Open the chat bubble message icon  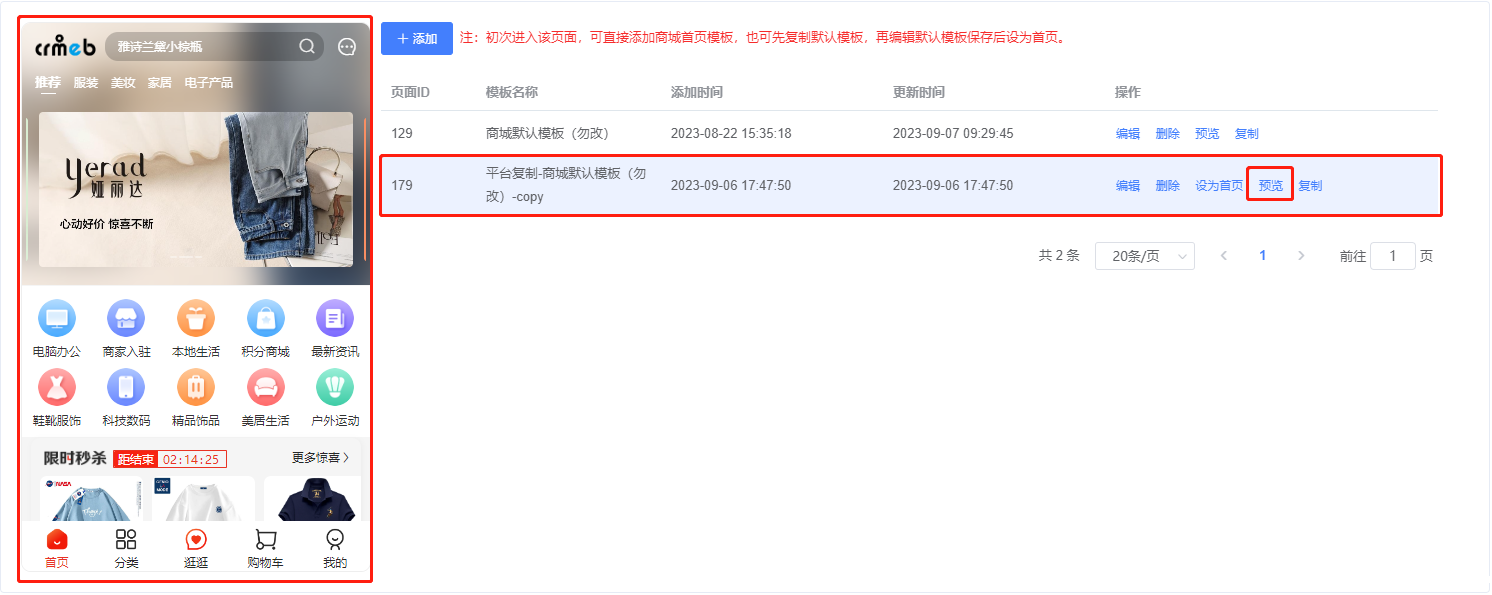click(347, 47)
